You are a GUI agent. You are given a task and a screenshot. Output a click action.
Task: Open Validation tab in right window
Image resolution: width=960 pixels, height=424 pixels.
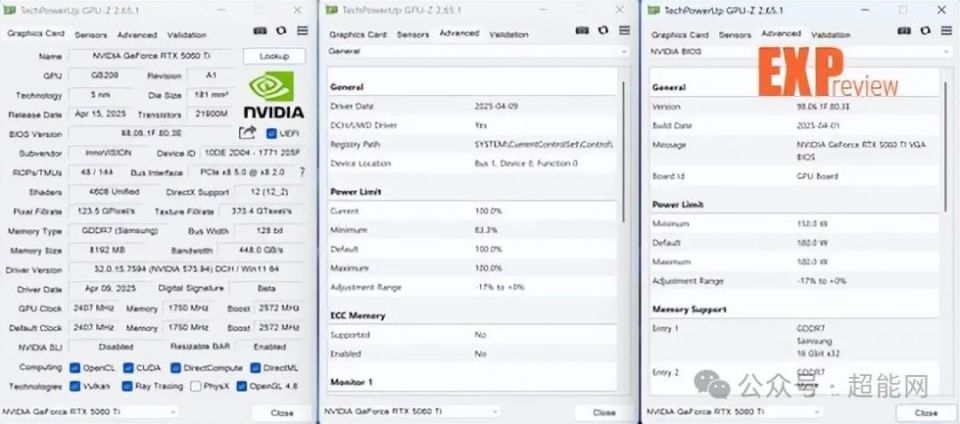[x=831, y=35]
